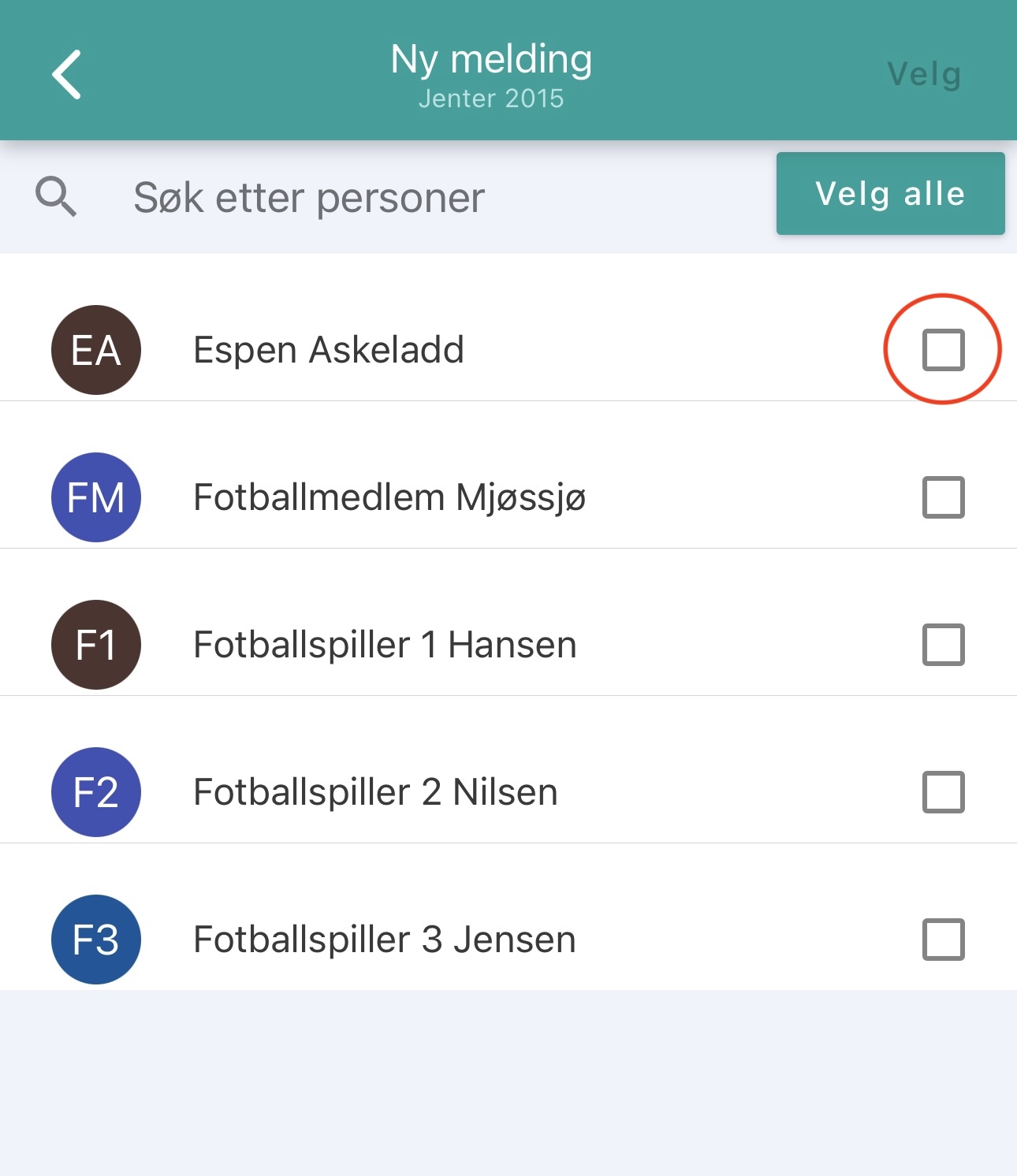Check the box for Espen Askeladd

(943, 350)
